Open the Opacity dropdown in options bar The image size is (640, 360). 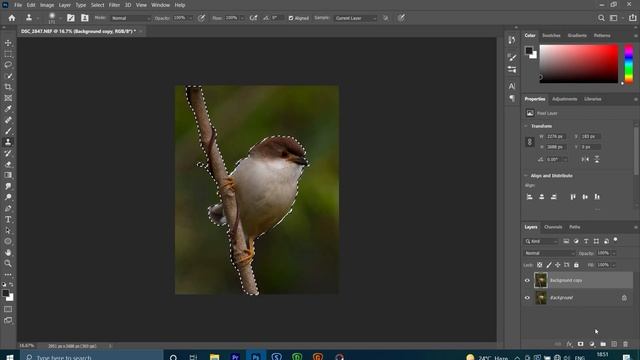click(191, 18)
